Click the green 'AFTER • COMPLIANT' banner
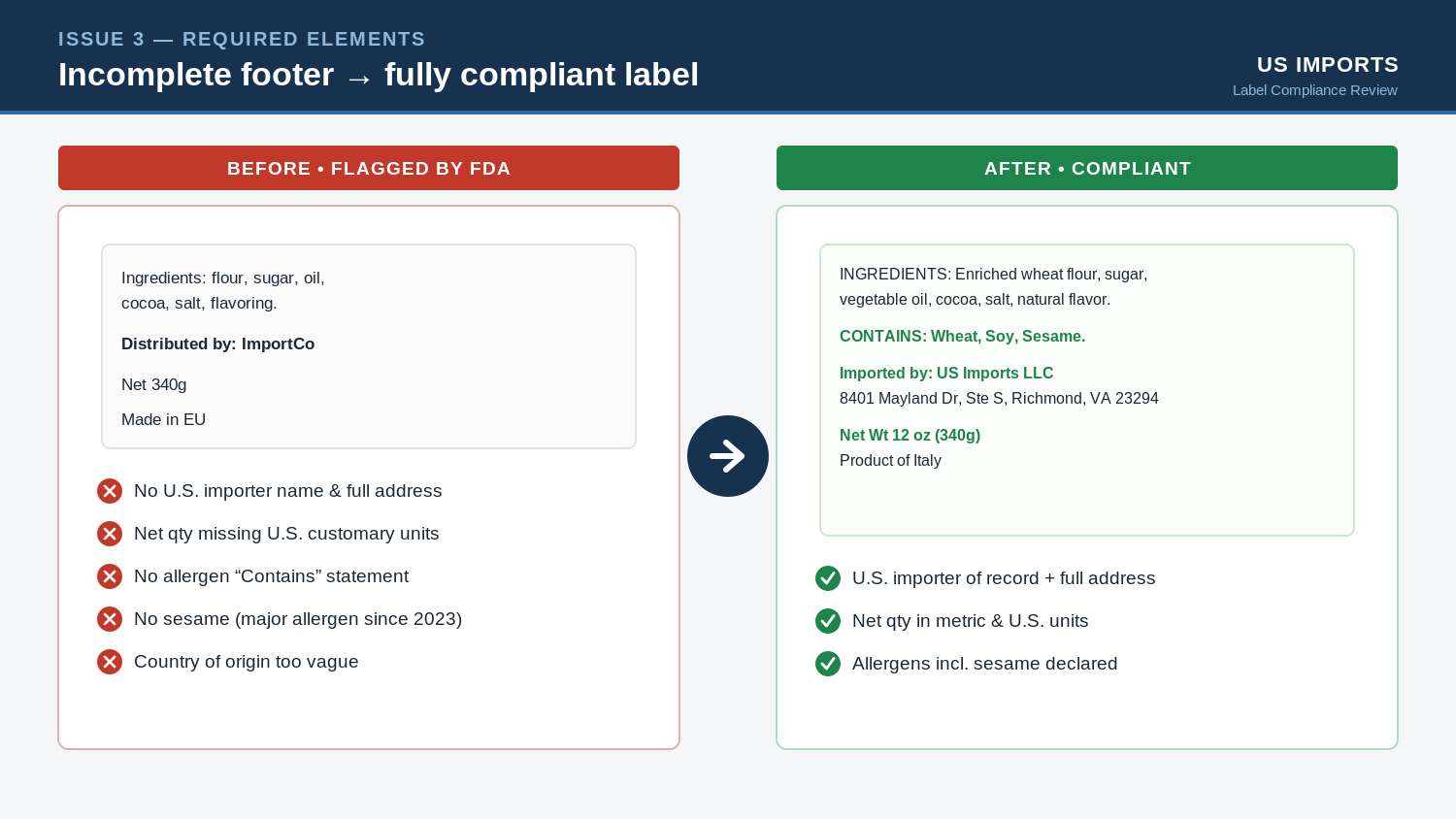The height and width of the screenshot is (819, 1456). [1087, 168]
